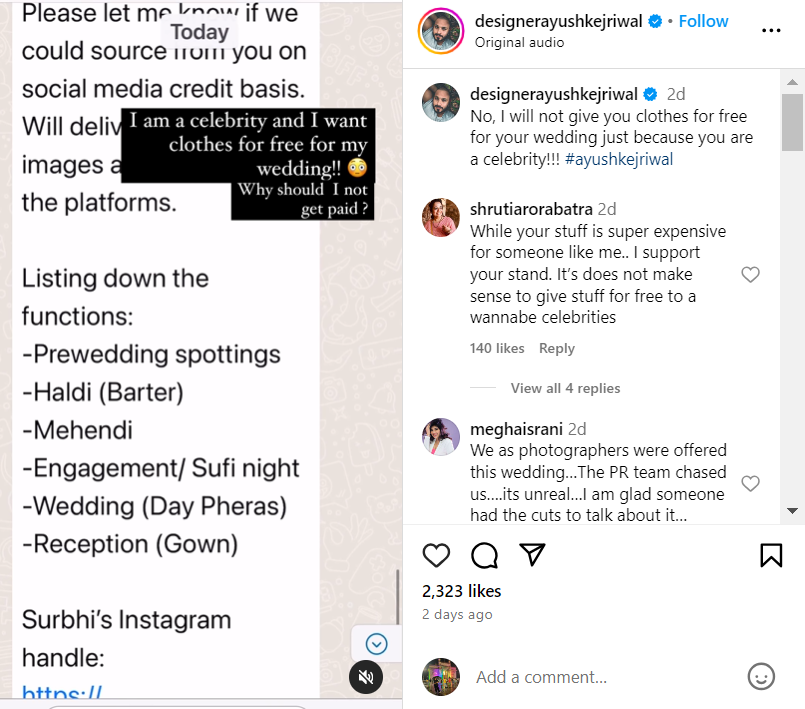805x709 pixels.
Task: Open designerayushkejriwal's header profile picture
Action: (x=441, y=31)
